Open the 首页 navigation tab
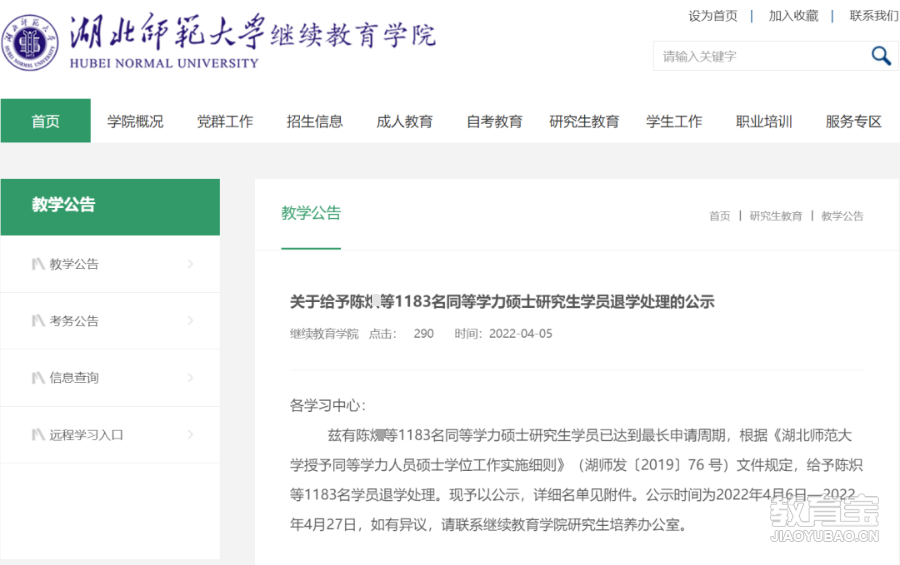900x565 pixels. coord(45,121)
